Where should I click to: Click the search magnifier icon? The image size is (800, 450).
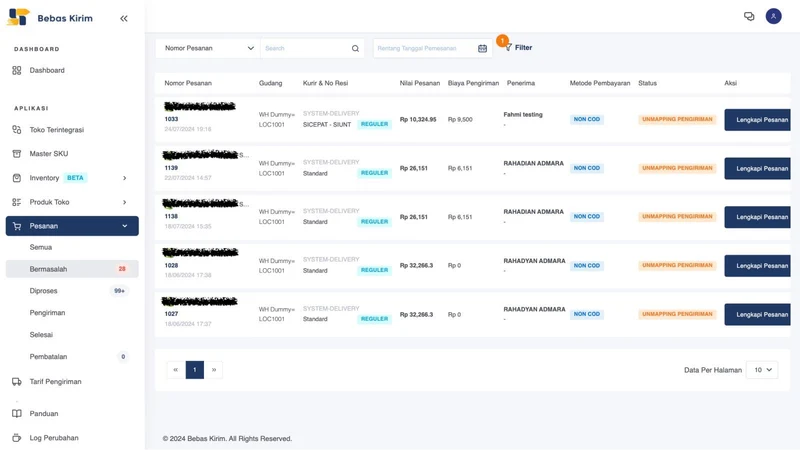point(355,48)
